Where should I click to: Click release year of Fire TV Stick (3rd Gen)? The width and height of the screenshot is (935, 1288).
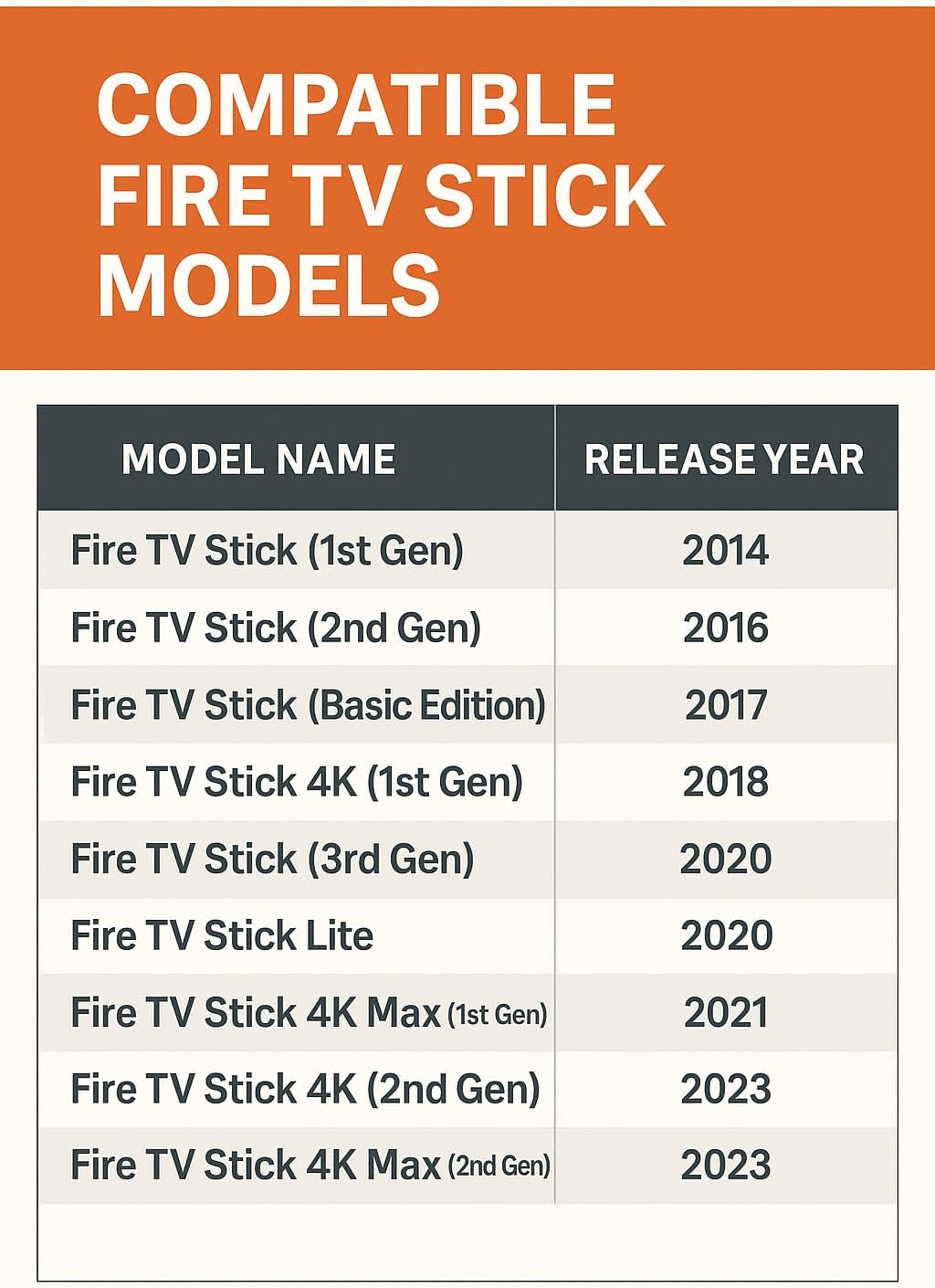(726, 859)
